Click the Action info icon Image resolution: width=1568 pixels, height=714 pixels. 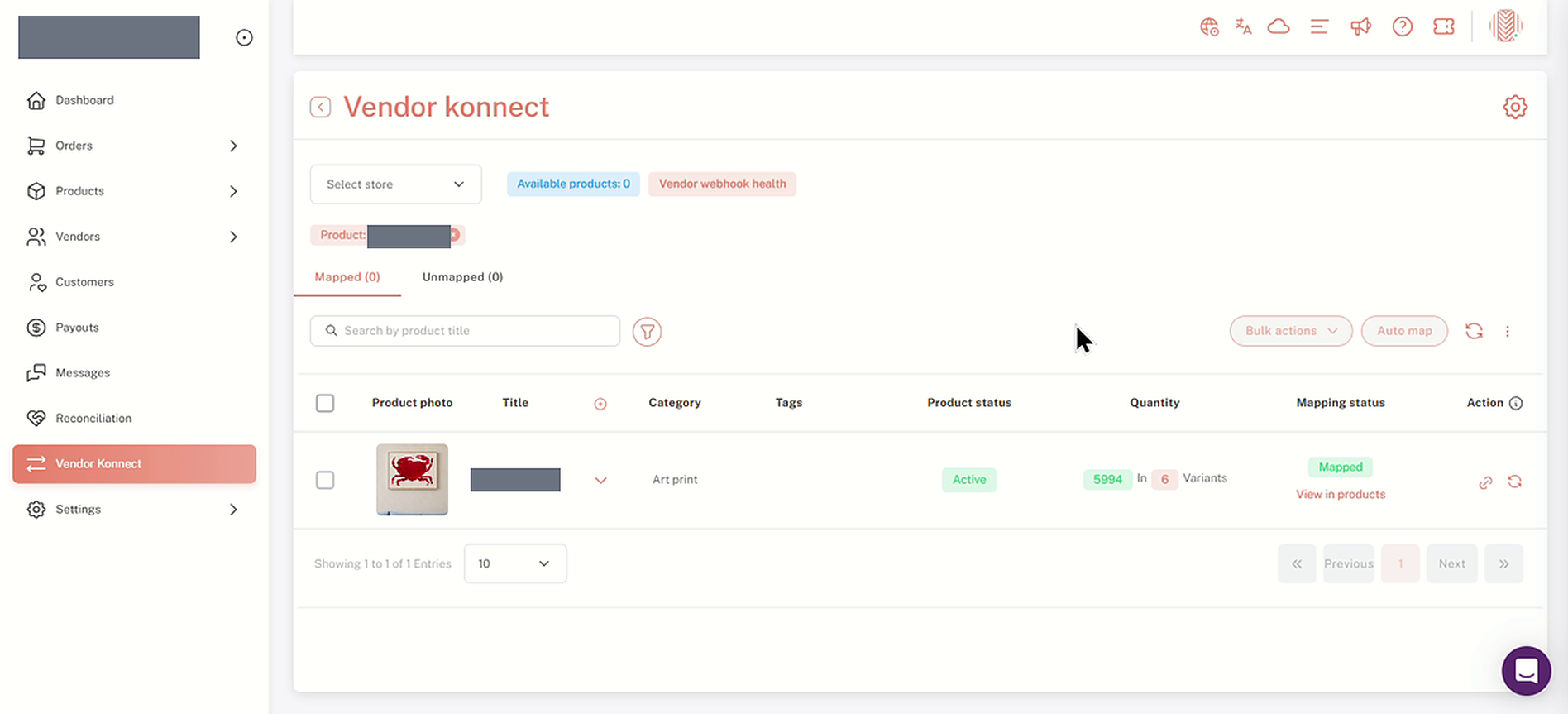[1516, 403]
